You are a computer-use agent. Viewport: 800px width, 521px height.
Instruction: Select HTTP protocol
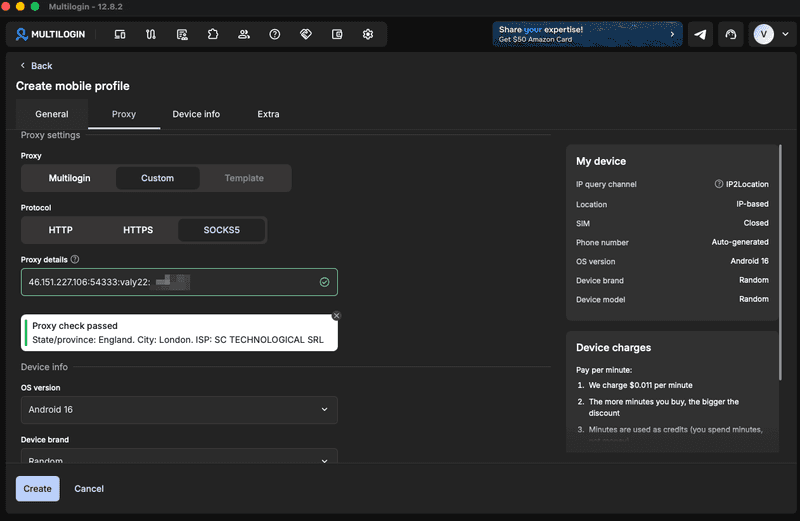(61, 230)
